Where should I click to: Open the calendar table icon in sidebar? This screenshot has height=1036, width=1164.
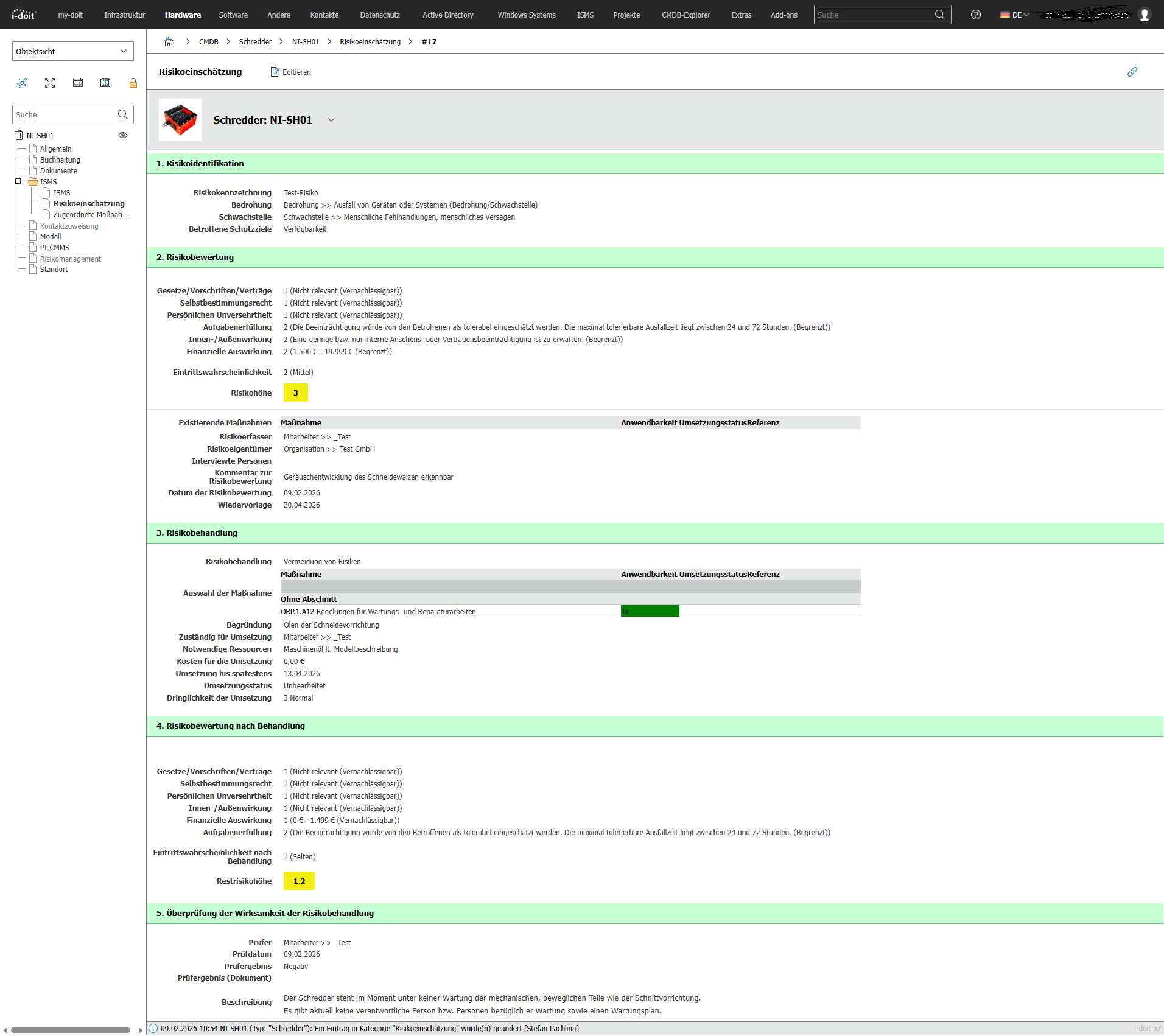pos(78,83)
